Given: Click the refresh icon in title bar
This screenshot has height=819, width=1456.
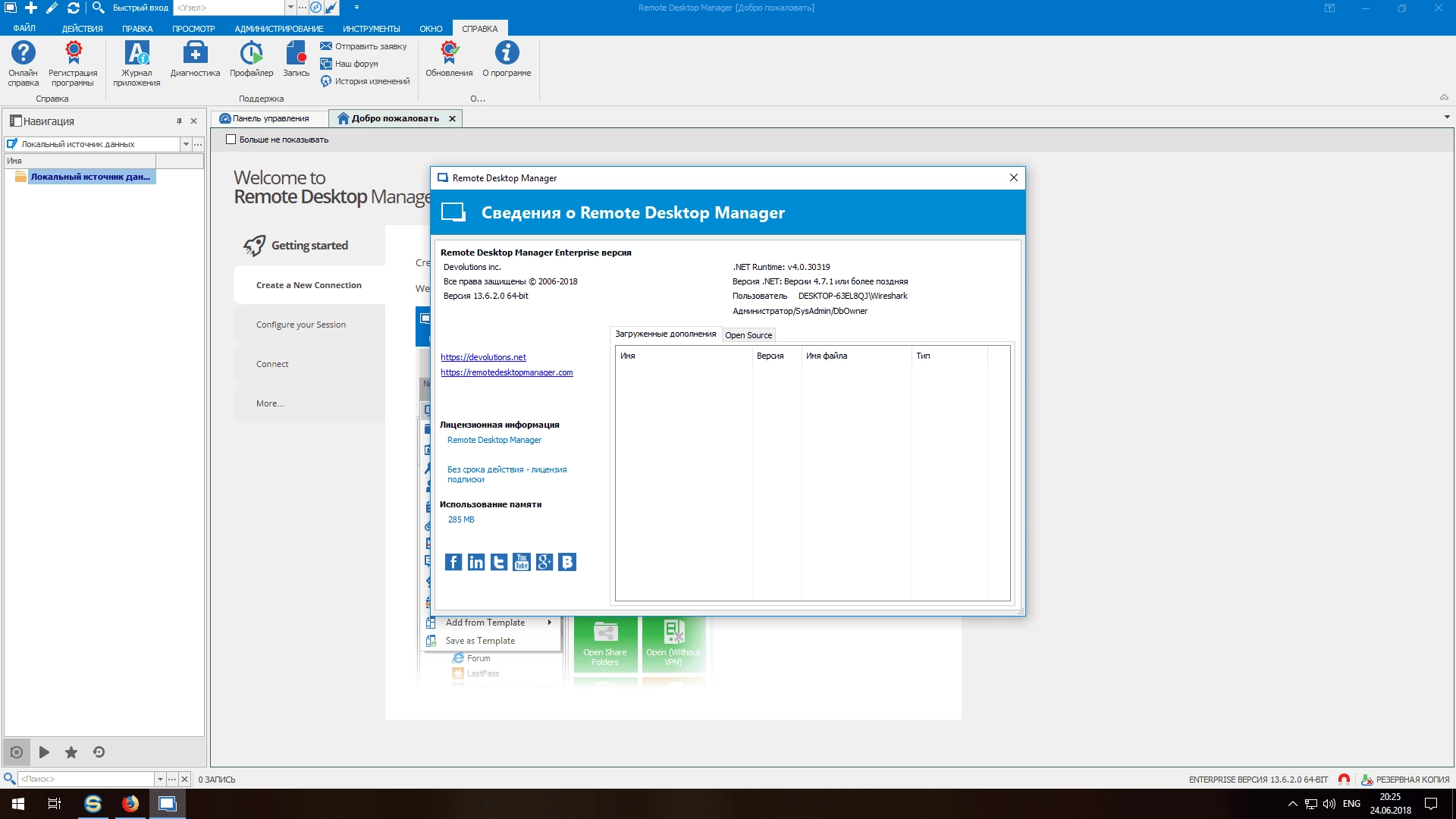Looking at the screenshot, I should (x=73, y=8).
